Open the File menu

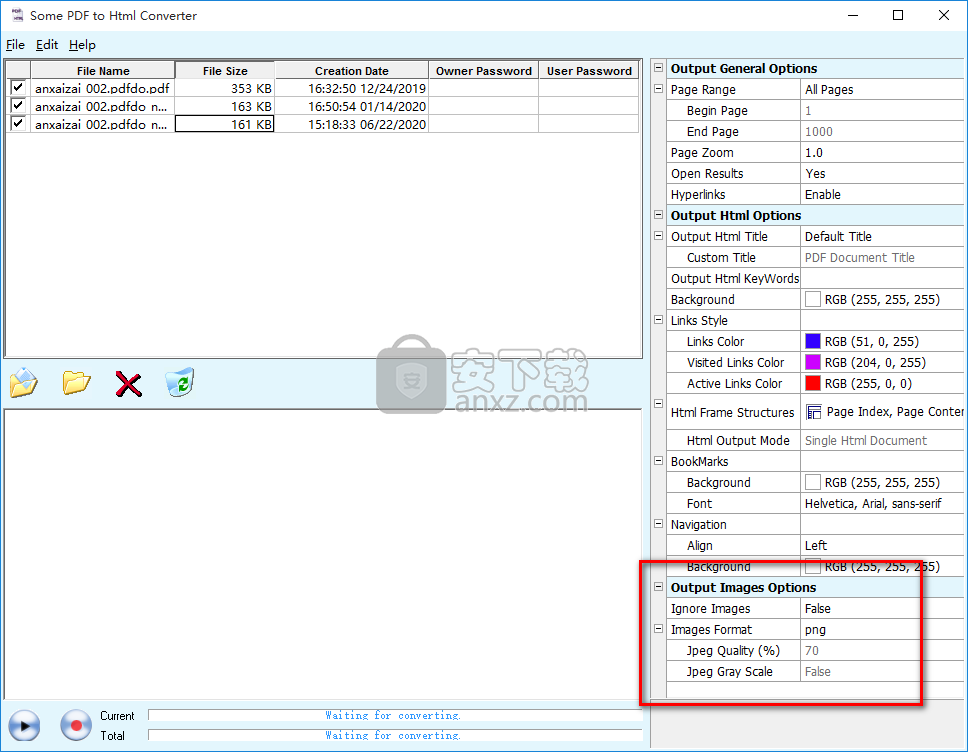click(15, 44)
